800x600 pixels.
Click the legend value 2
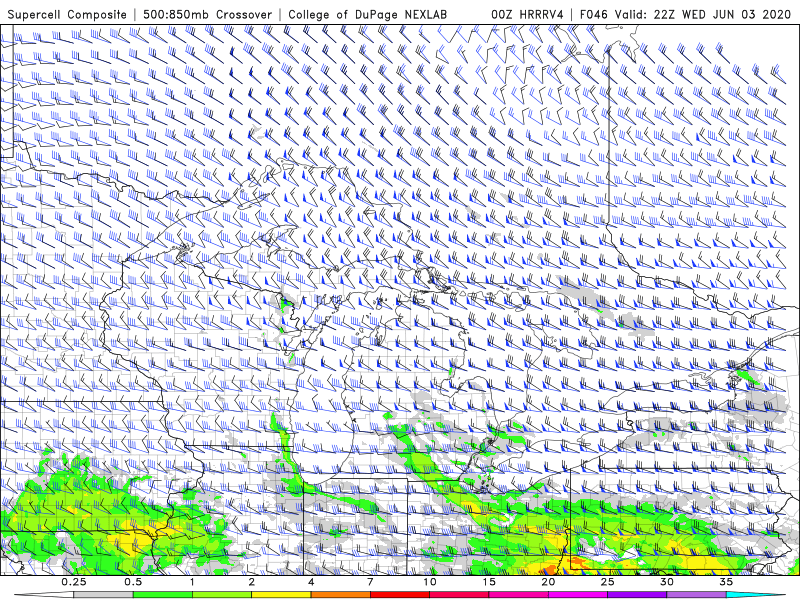[x=252, y=582]
